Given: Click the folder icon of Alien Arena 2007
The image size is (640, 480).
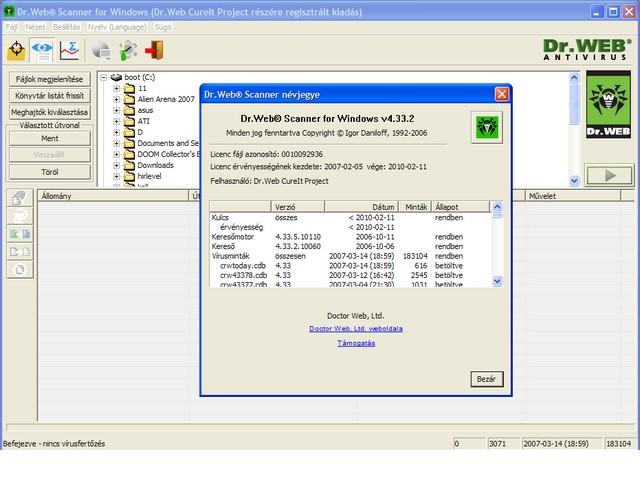Looking at the screenshot, I should pyautogui.click(x=129, y=99).
